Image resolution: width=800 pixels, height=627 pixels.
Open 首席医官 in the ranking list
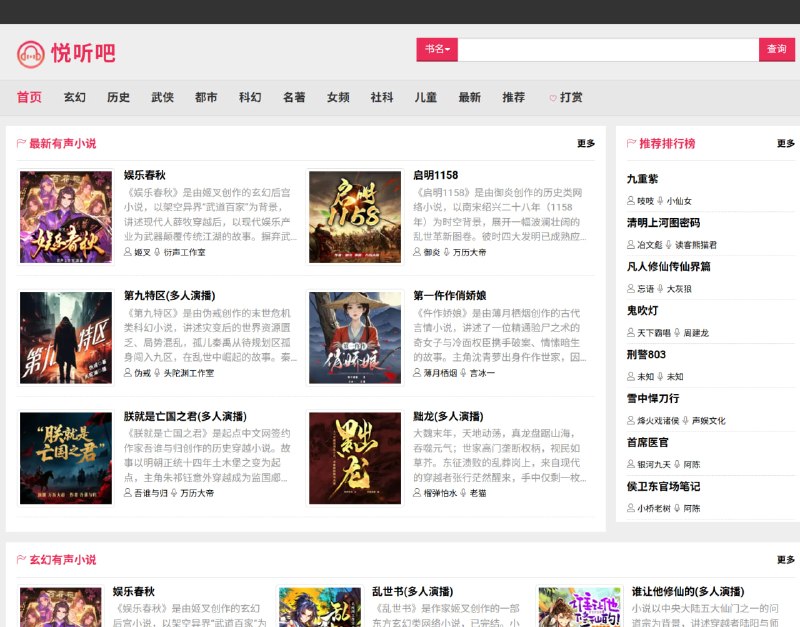(x=647, y=442)
